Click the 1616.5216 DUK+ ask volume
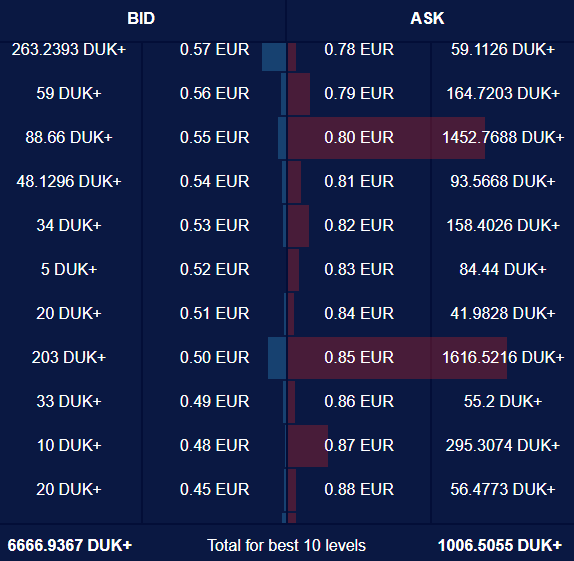The width and height of the screenshot is (574, 561). (x=503, y=357)
